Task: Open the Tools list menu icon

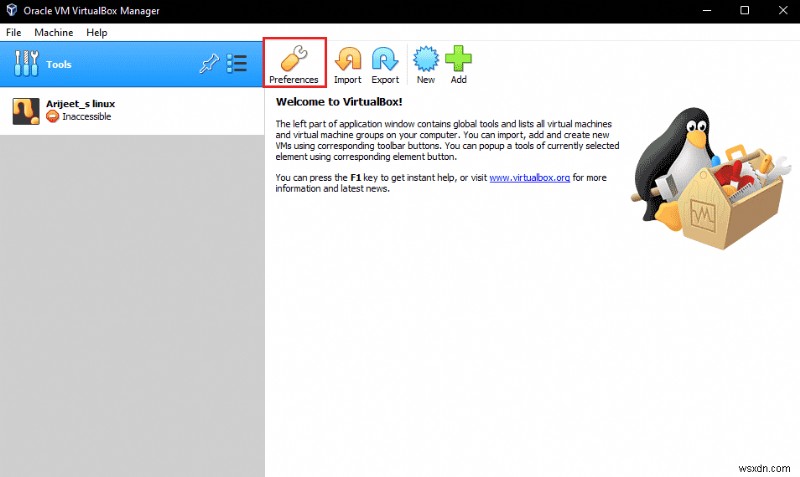Action: (237, 64)
